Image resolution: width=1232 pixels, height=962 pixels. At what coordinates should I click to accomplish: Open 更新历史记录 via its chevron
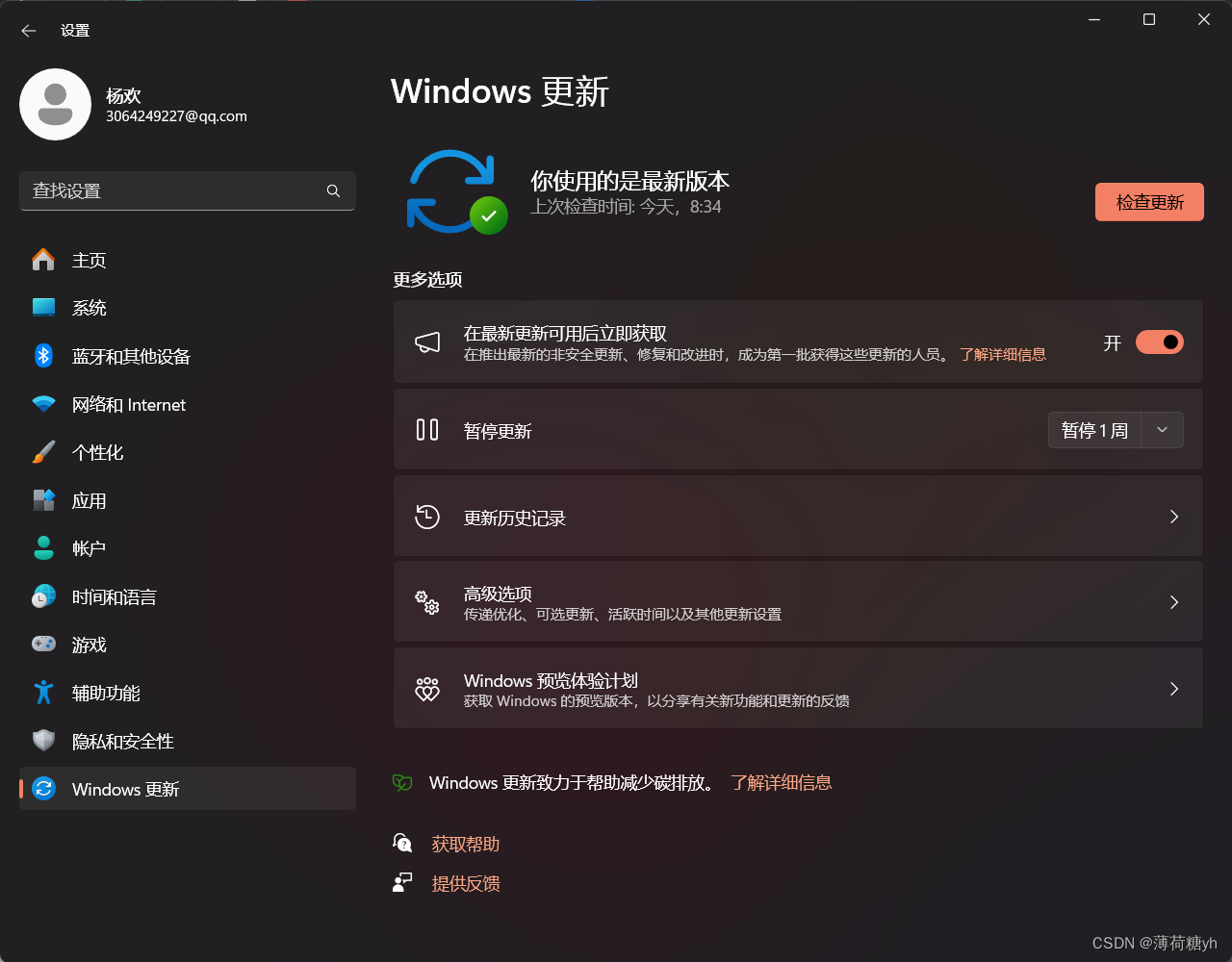[1173, 517]
